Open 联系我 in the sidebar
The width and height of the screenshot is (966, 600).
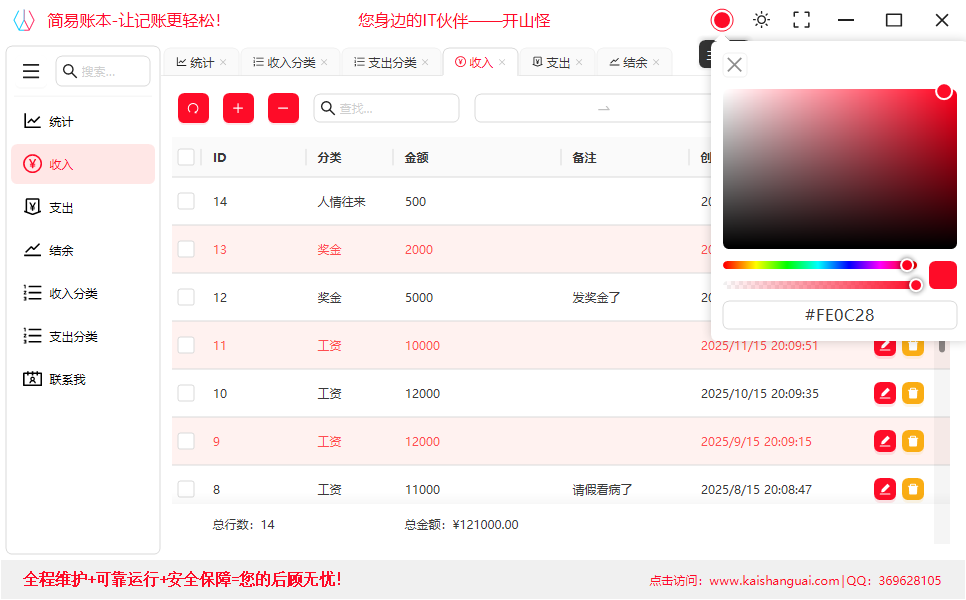(x=83, y=379)
